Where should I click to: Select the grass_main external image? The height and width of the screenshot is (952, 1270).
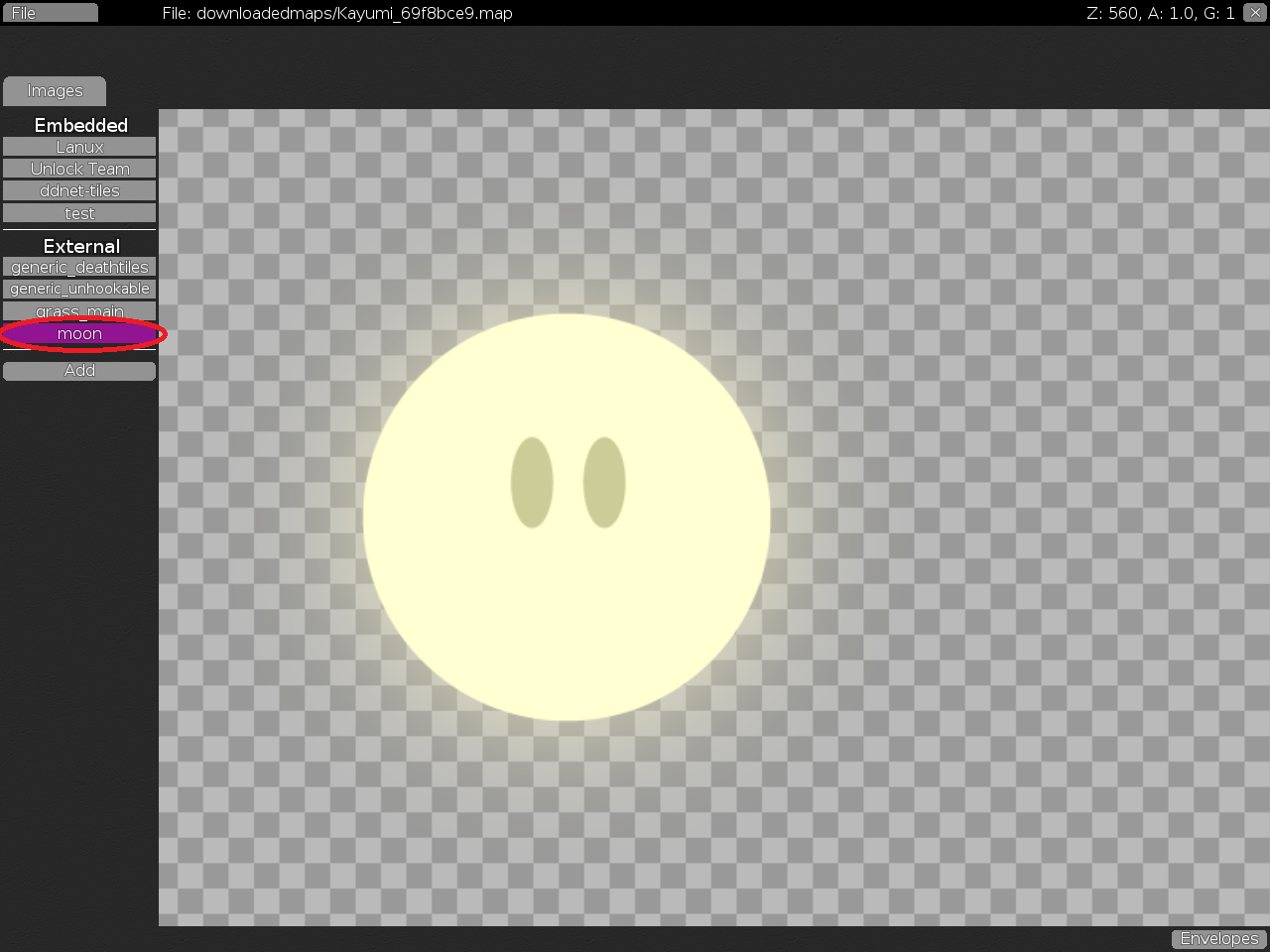coord(79,310)
